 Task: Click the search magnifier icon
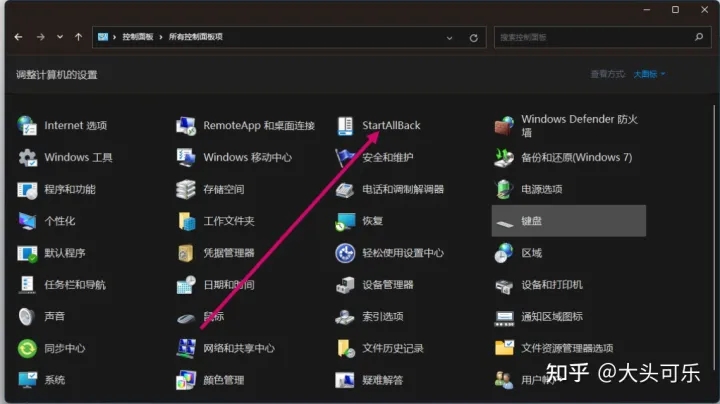pos(698,37)
